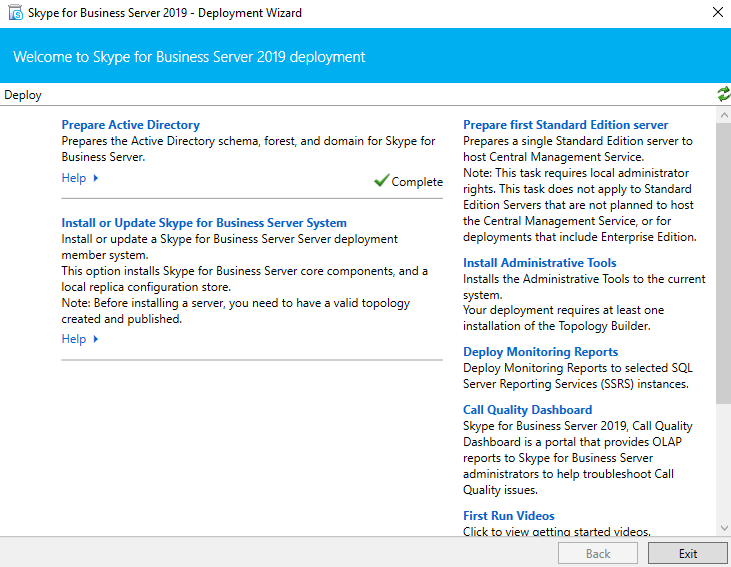Click the Deploy breadcrumb label
The image size is (731, 567).
coord(23,95)
